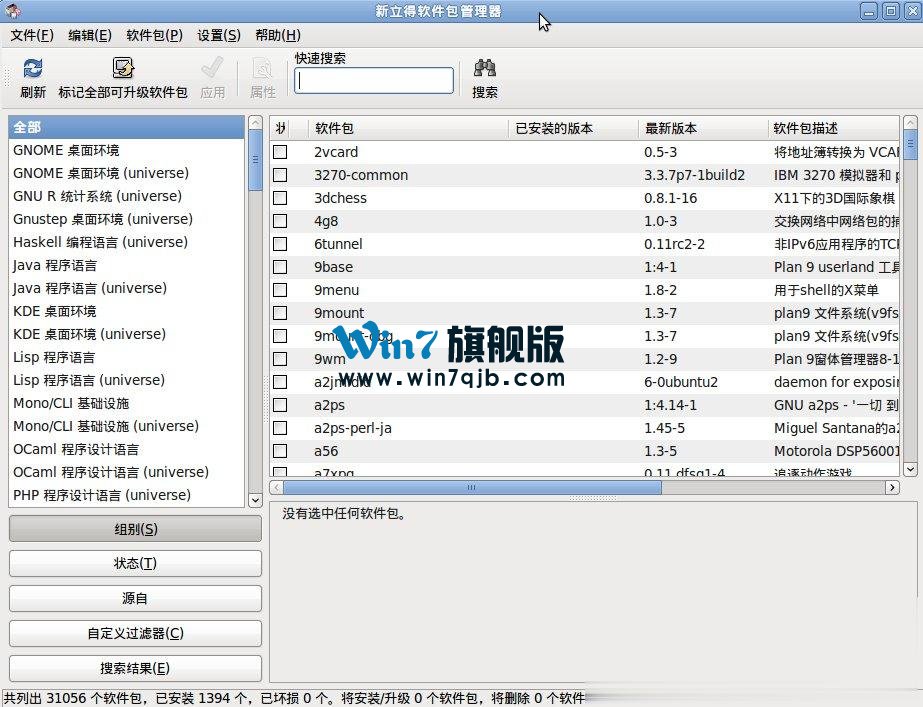This screenshot has width=923, height=707.
Task: Sort by the 最新版本 column header
Action: point(703,128)
